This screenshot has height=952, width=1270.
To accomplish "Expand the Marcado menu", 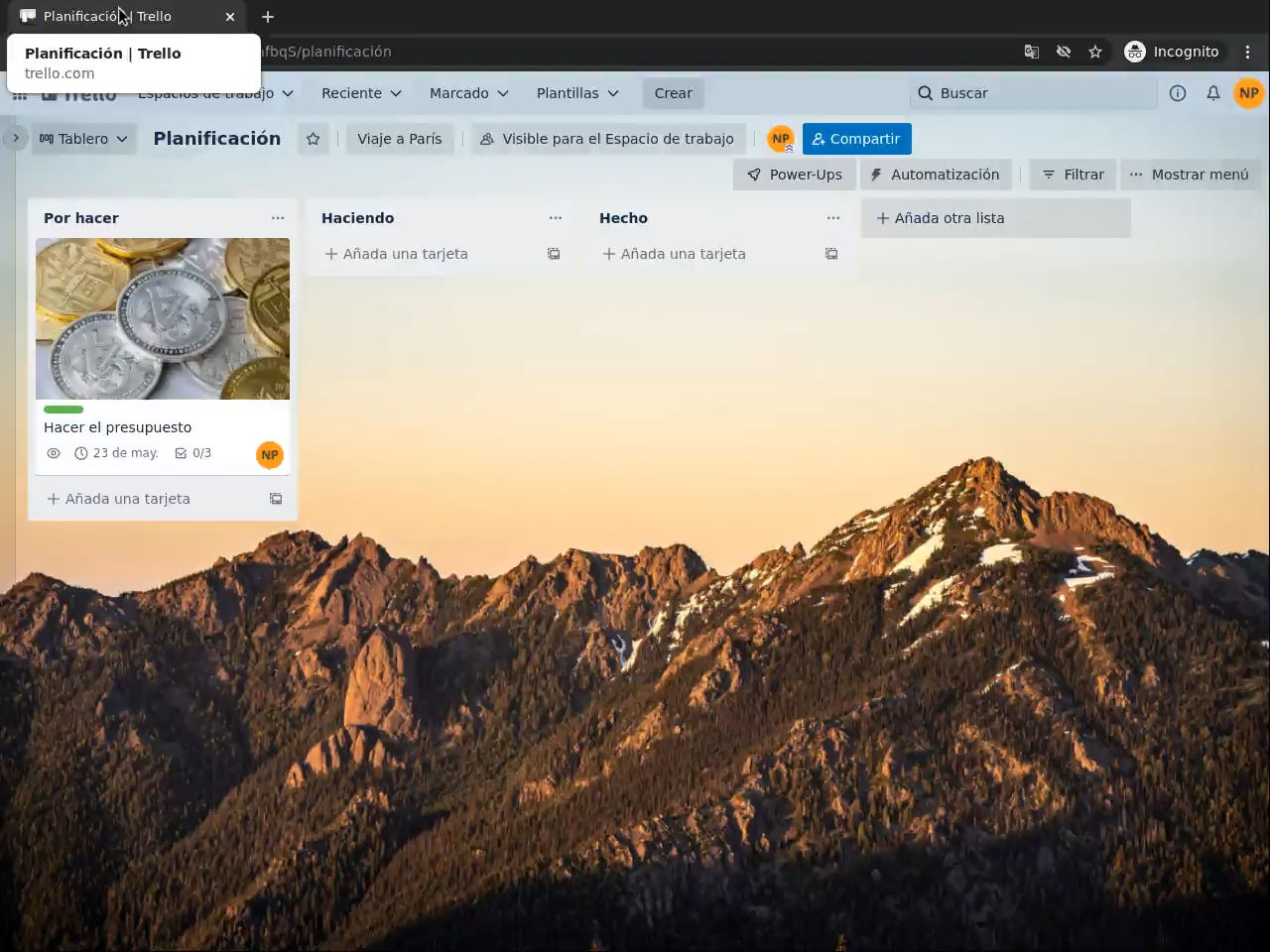I will (468, 93).
